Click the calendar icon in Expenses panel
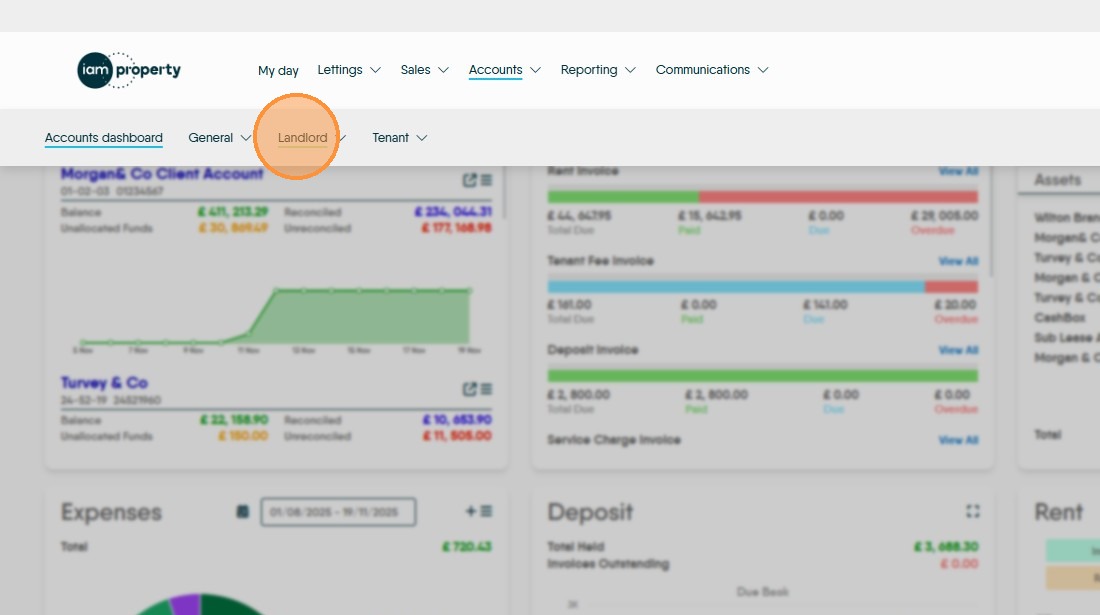1100x615 pixels. pos(243,512)
